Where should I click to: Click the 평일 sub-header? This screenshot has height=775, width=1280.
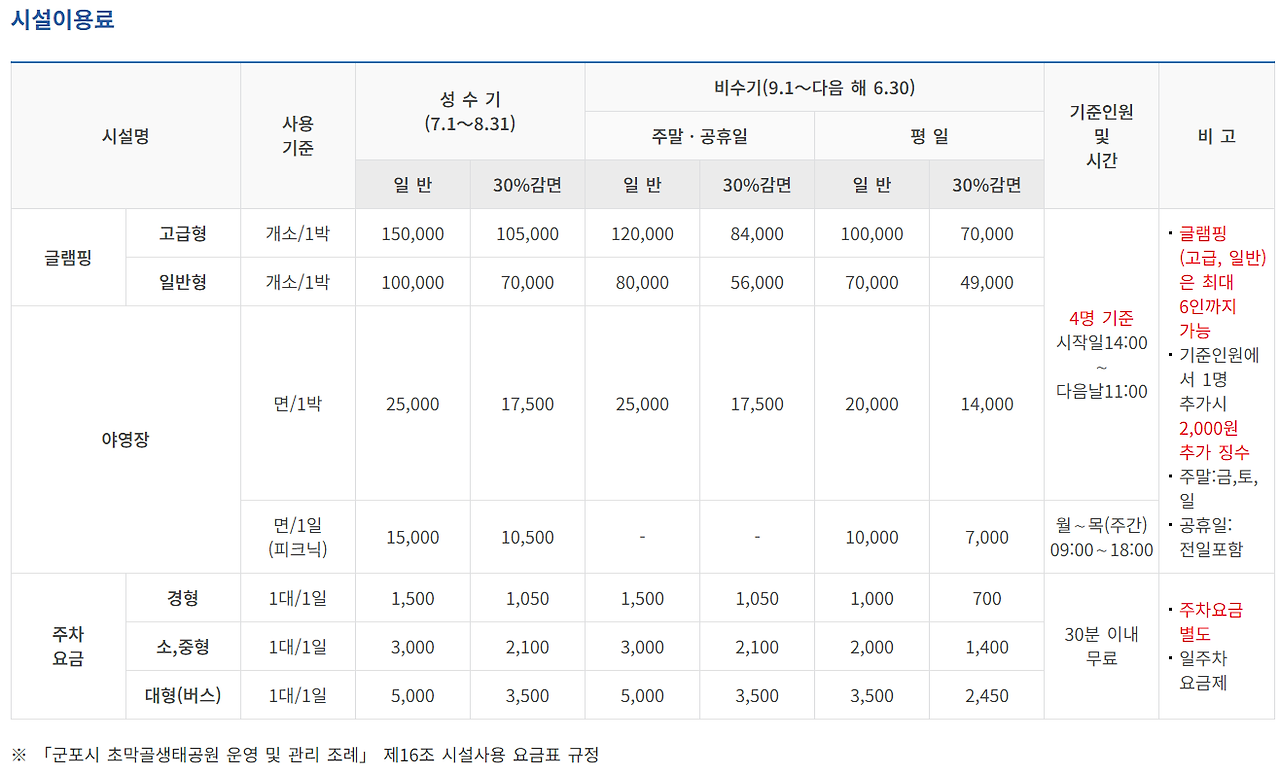click(930, 137)
